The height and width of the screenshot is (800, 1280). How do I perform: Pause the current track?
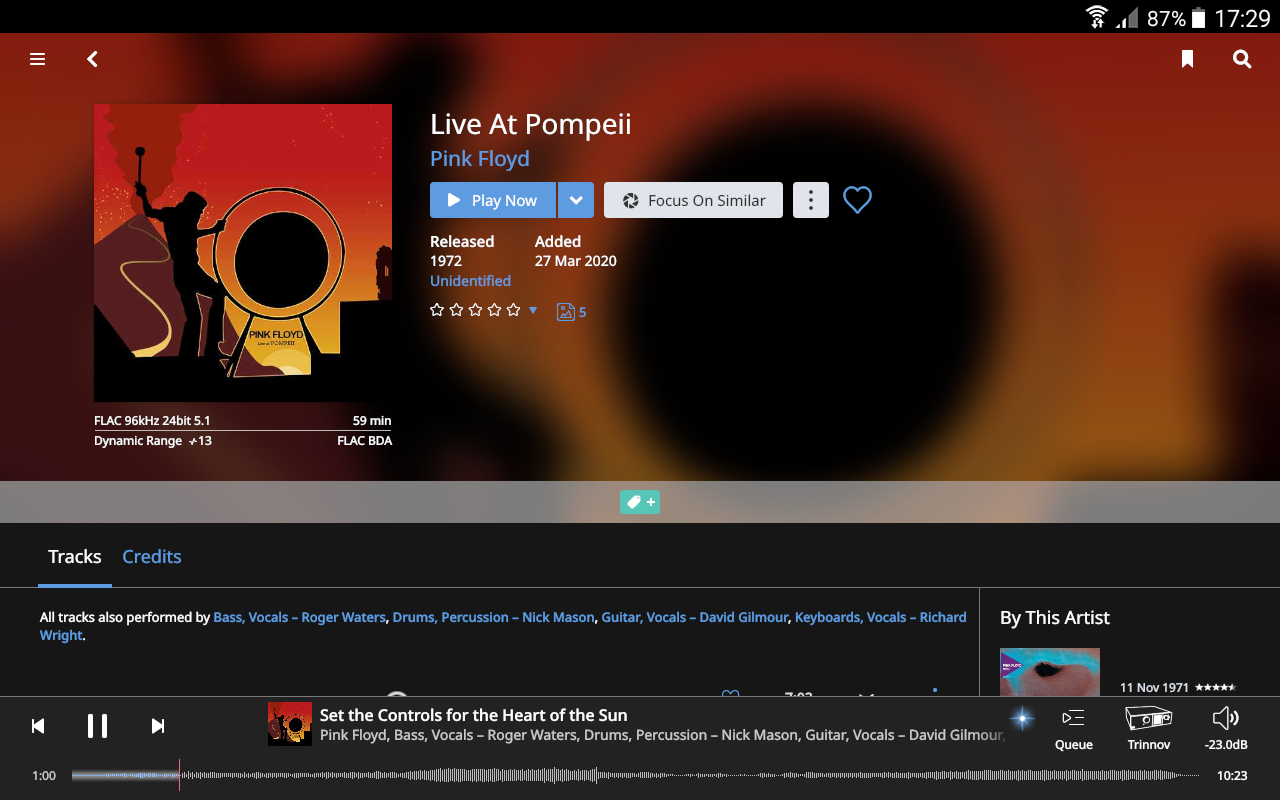[97, 726]
